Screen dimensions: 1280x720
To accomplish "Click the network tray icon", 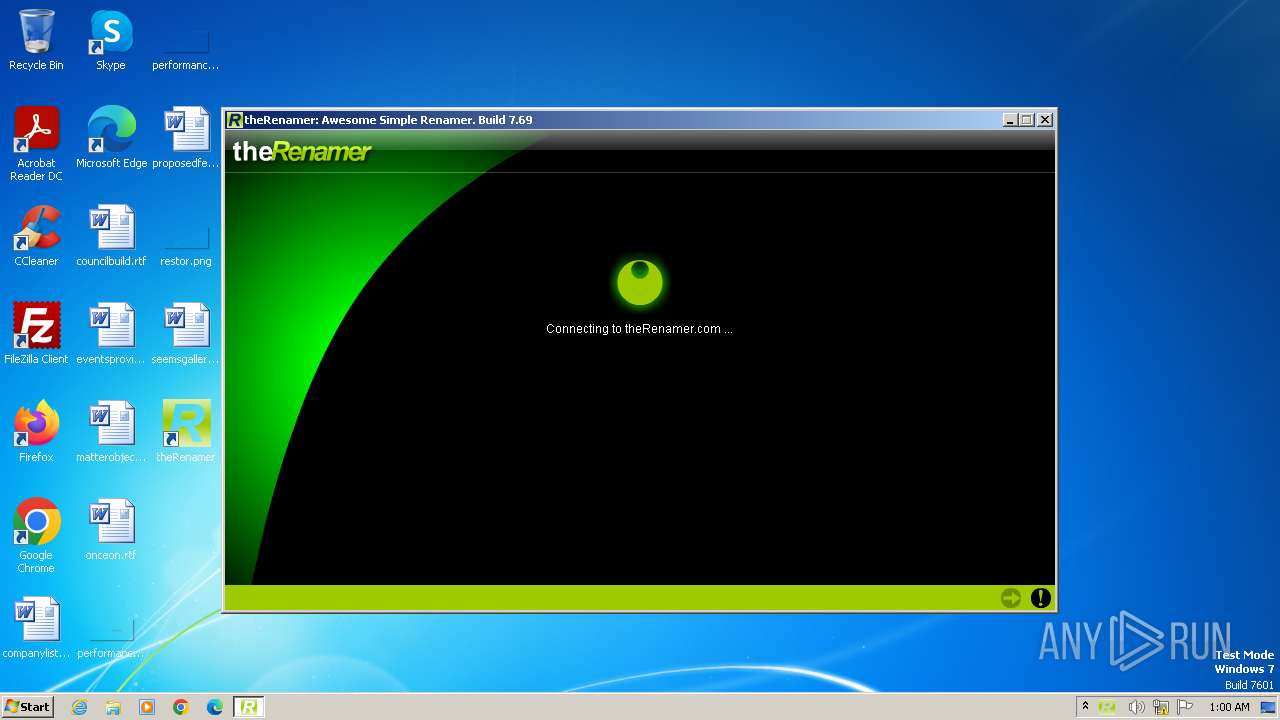I will point(1161,707).
